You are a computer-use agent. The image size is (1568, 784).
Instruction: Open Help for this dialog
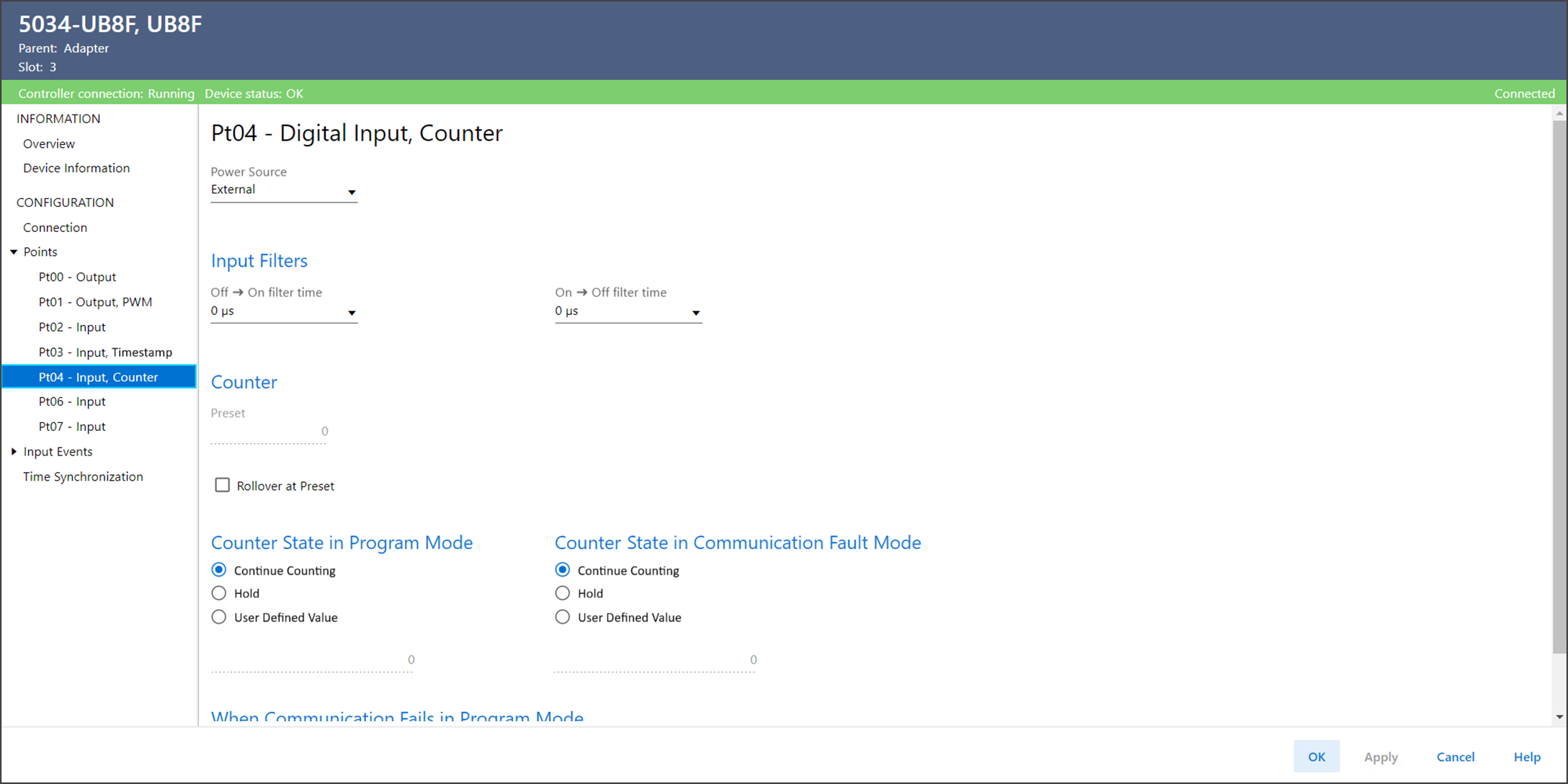click(x=1526, y=757)
